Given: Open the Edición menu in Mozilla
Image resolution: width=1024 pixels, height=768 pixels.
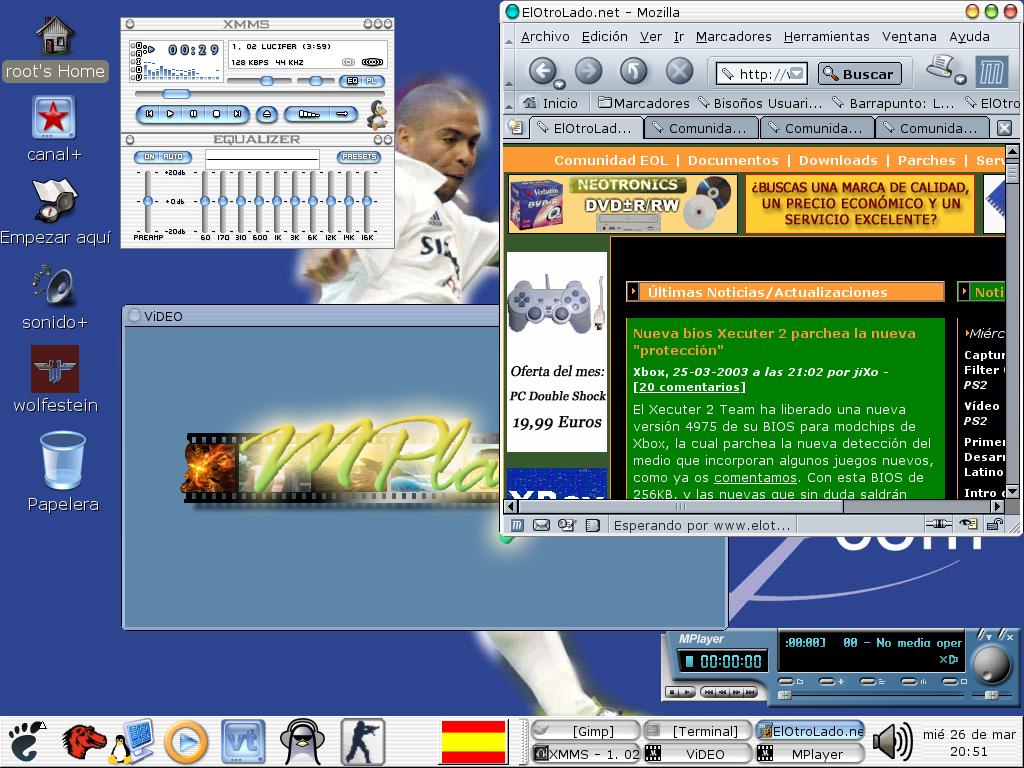Looking at the screenshot, I should point(605,37).
